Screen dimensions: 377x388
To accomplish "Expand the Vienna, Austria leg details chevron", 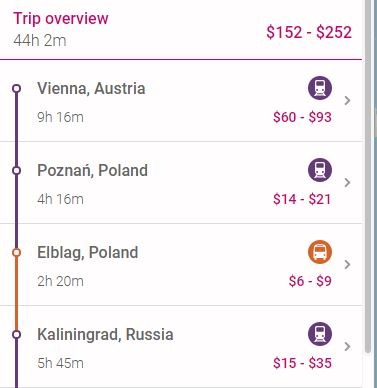I will coord(347,100).
